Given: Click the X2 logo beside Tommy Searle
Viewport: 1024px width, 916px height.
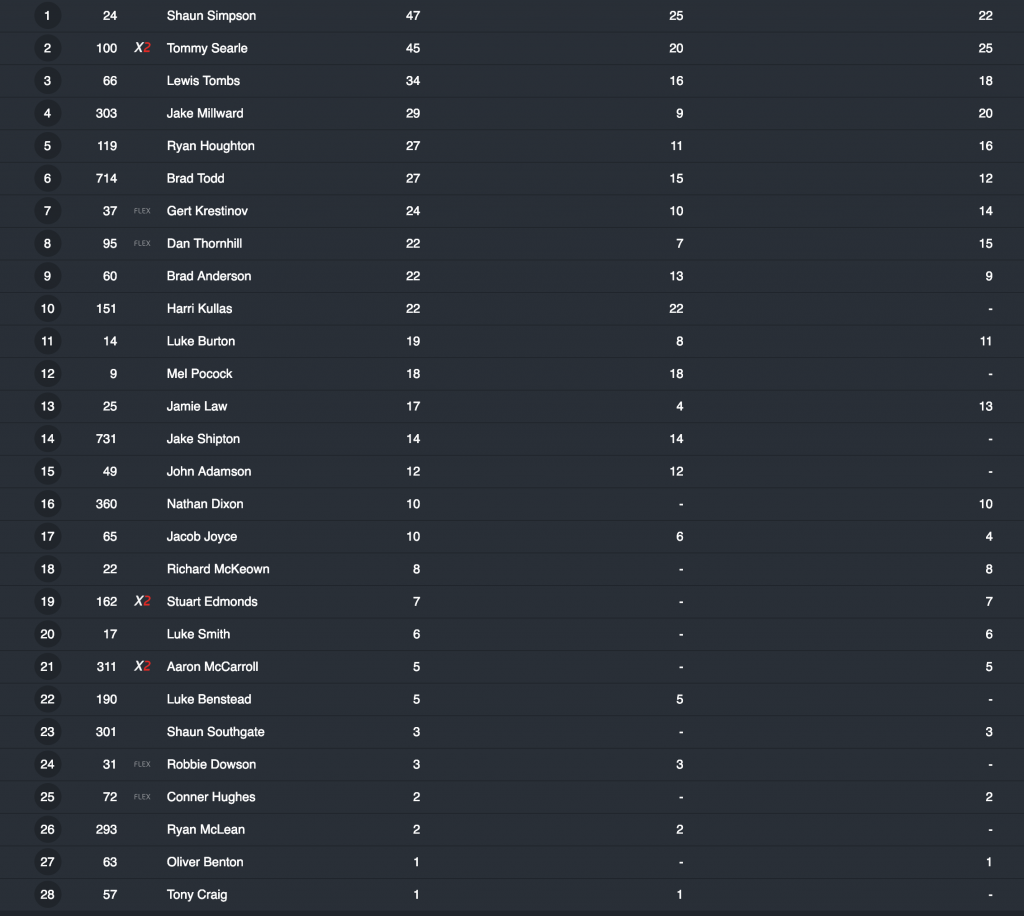Looking at the screenshot, I should (x=142, y=48).
